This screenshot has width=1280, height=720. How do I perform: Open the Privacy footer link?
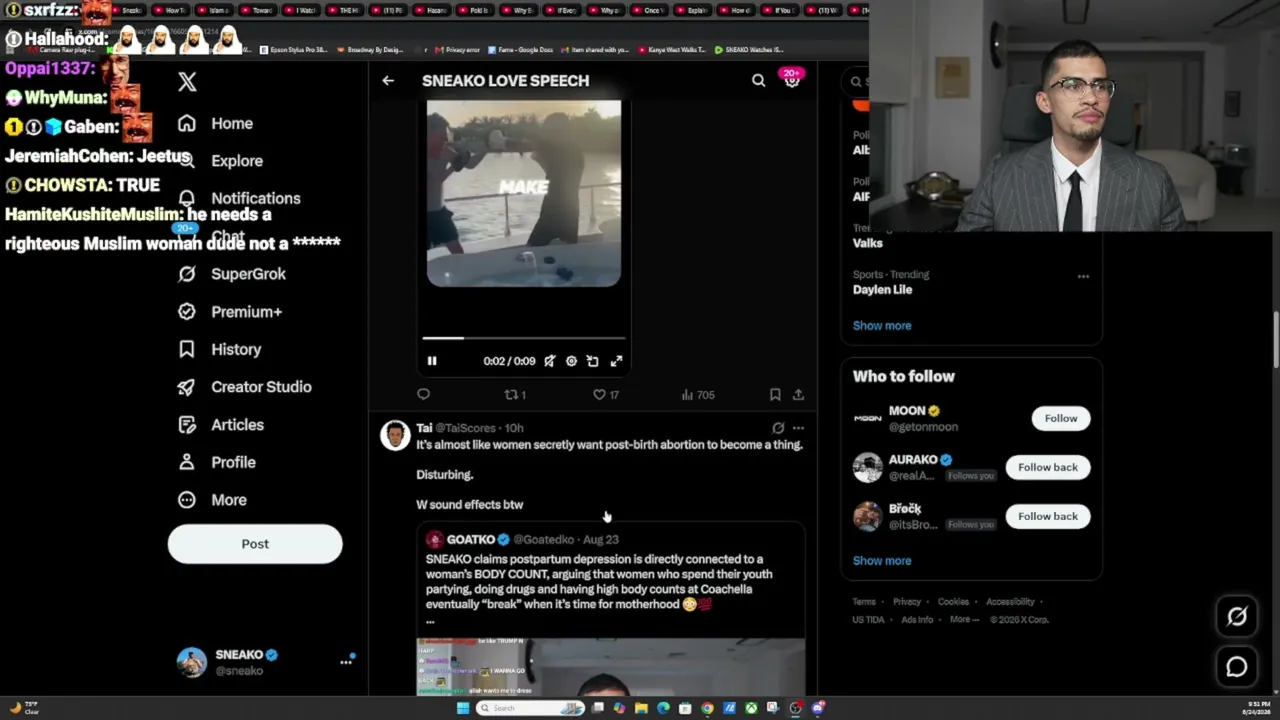tap(907, 602)
